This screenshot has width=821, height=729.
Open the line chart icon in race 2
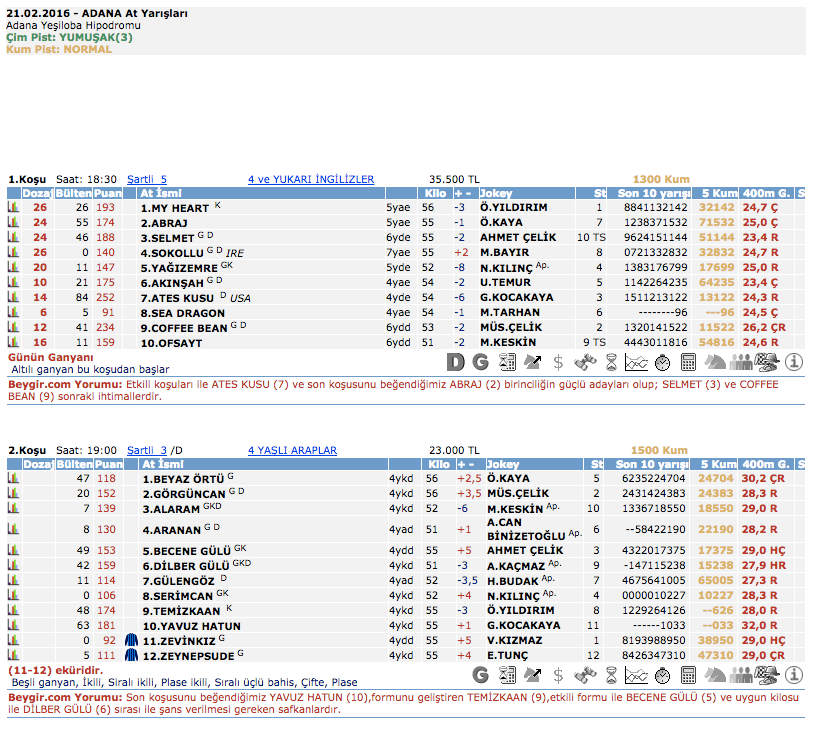636,675
